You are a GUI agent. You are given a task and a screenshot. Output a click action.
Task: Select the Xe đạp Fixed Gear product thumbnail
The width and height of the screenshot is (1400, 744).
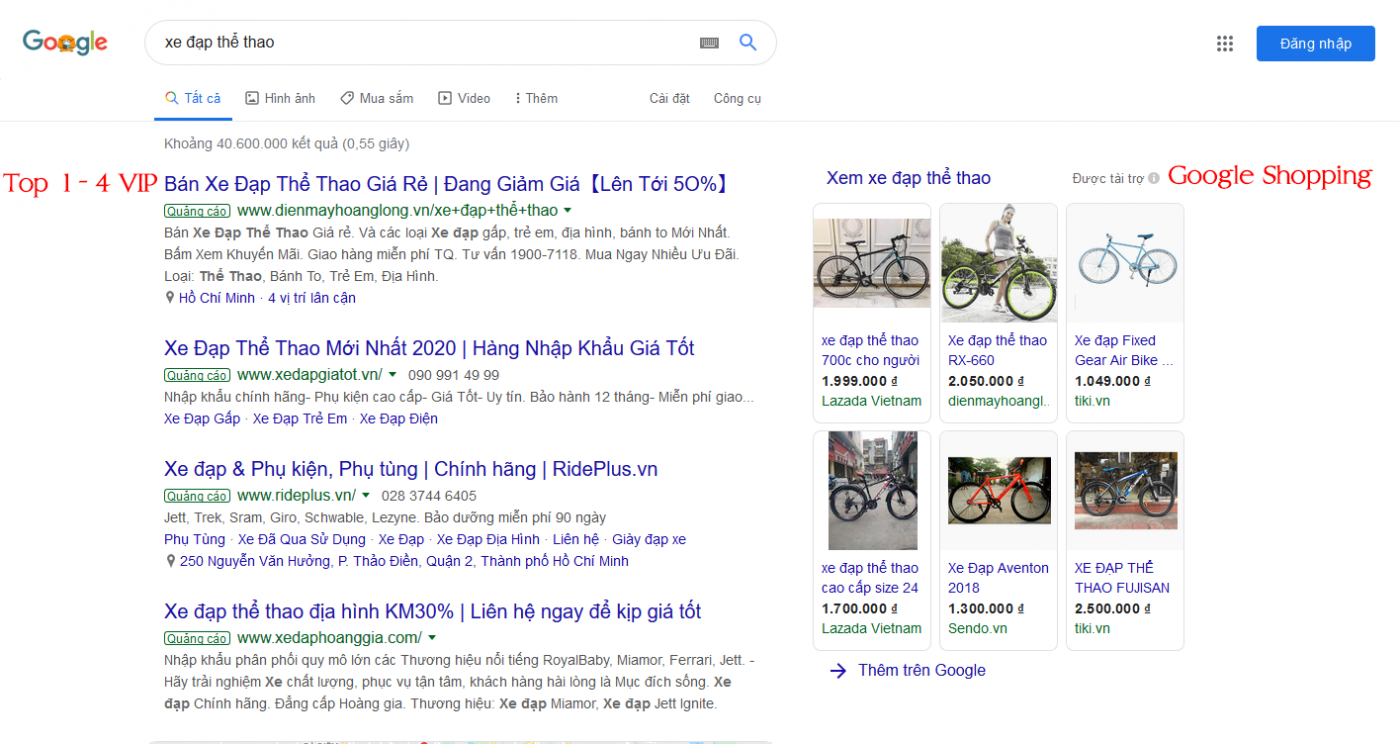[x=1125, y=262]
